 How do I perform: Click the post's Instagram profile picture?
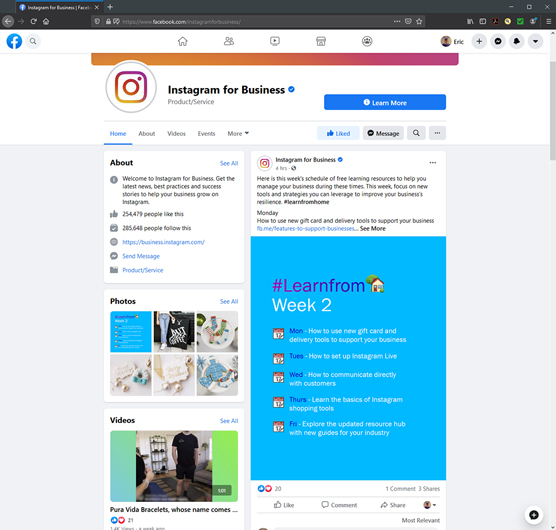click(x=265, y=163)
